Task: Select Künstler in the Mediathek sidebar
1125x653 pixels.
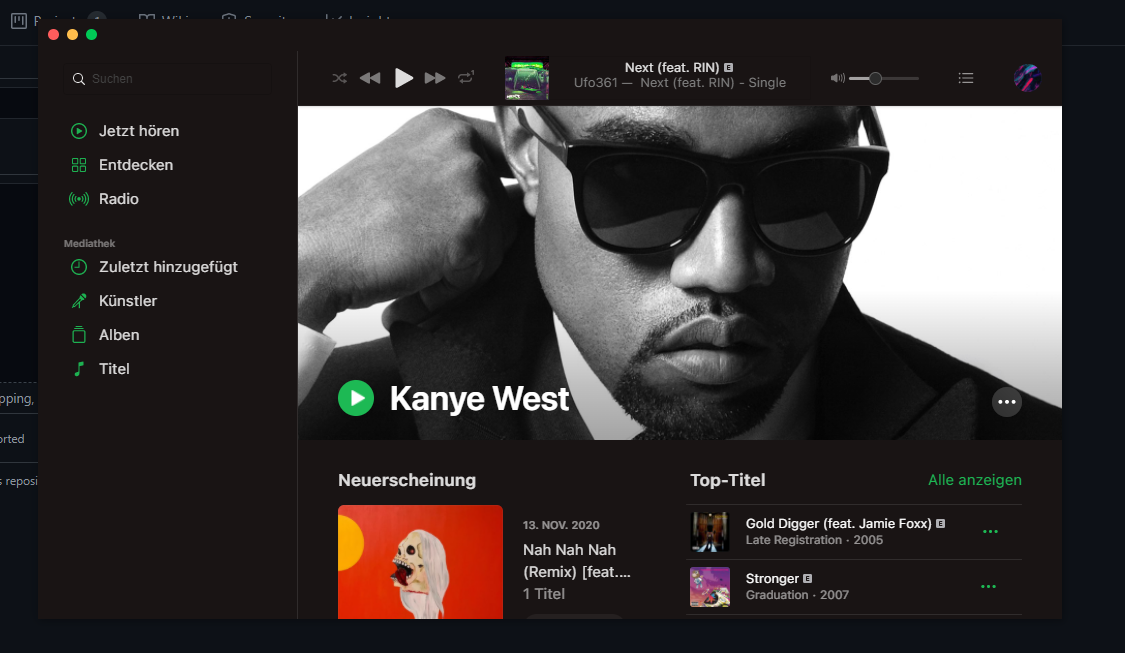Action: [126, 300]
